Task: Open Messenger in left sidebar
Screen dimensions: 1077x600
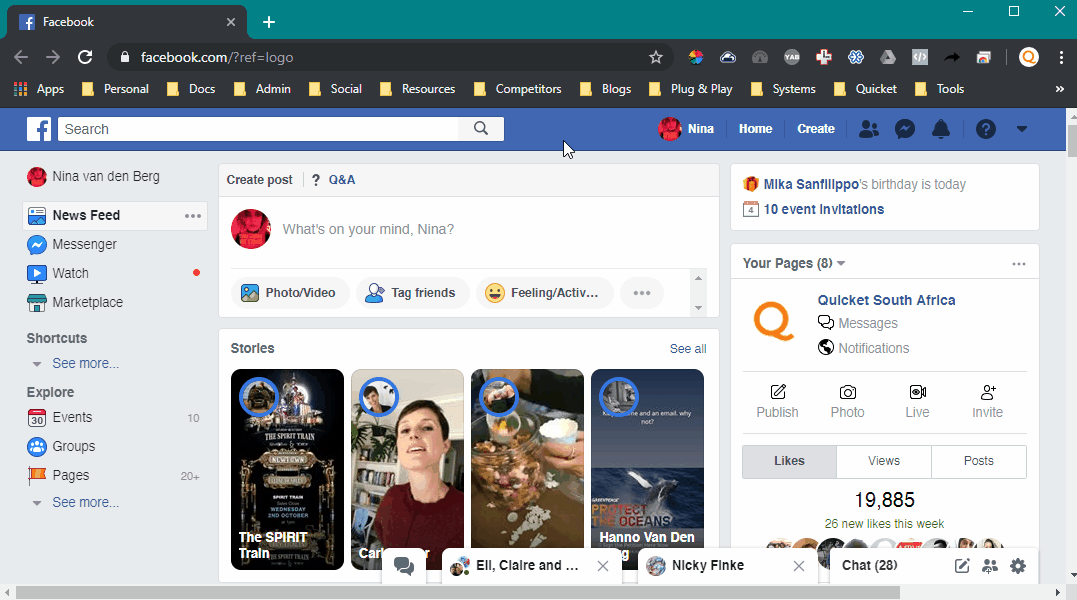Action: 71,244
